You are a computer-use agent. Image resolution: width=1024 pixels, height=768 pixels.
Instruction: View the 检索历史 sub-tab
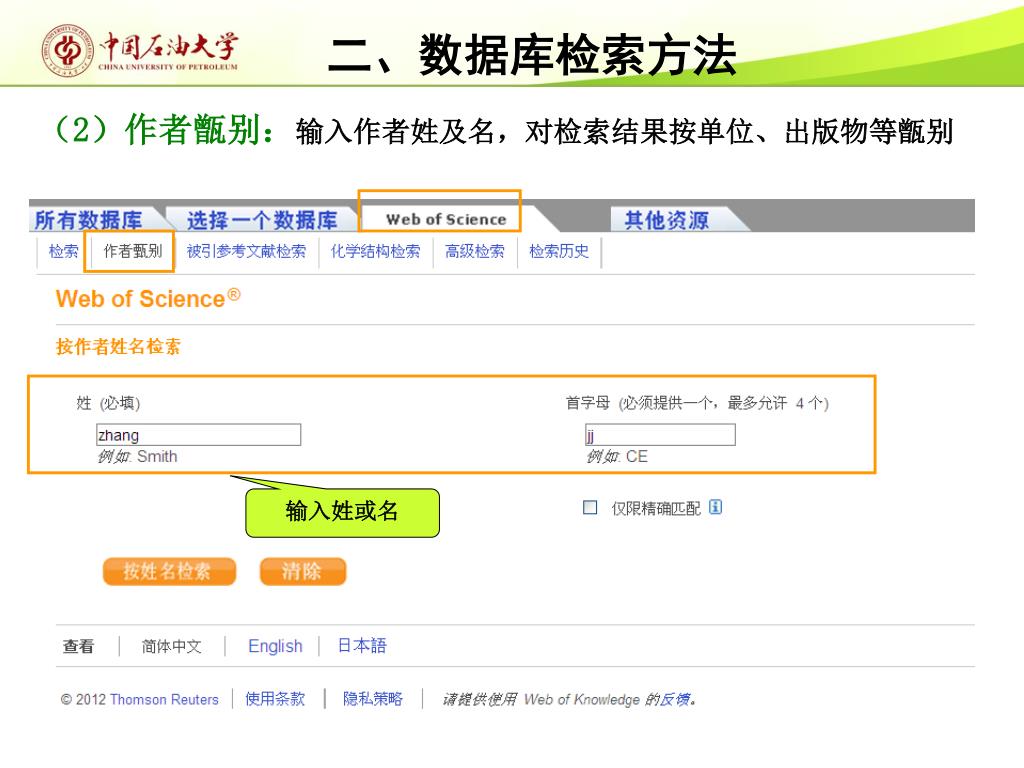point(559,251)
